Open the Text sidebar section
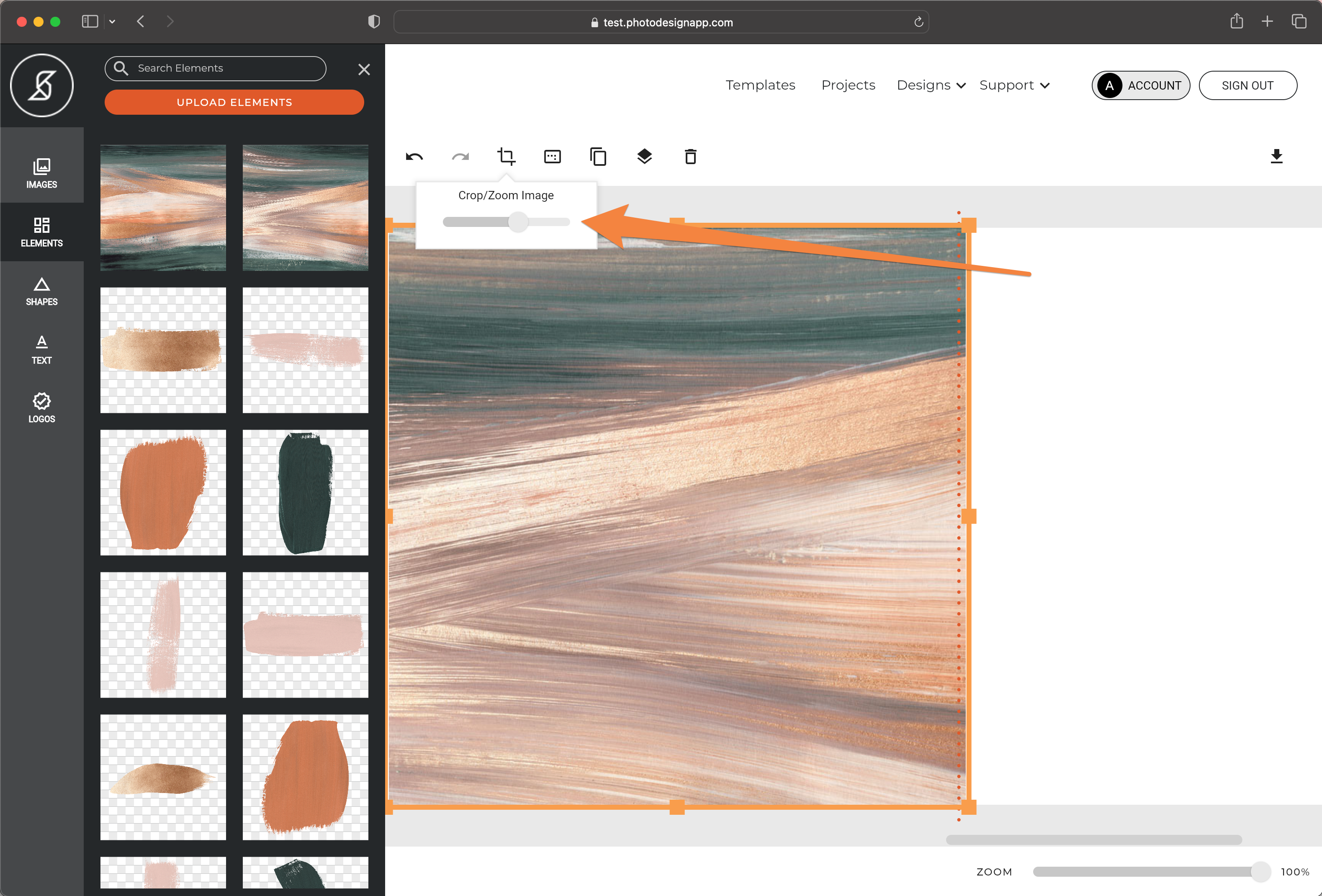 [41, 349]
